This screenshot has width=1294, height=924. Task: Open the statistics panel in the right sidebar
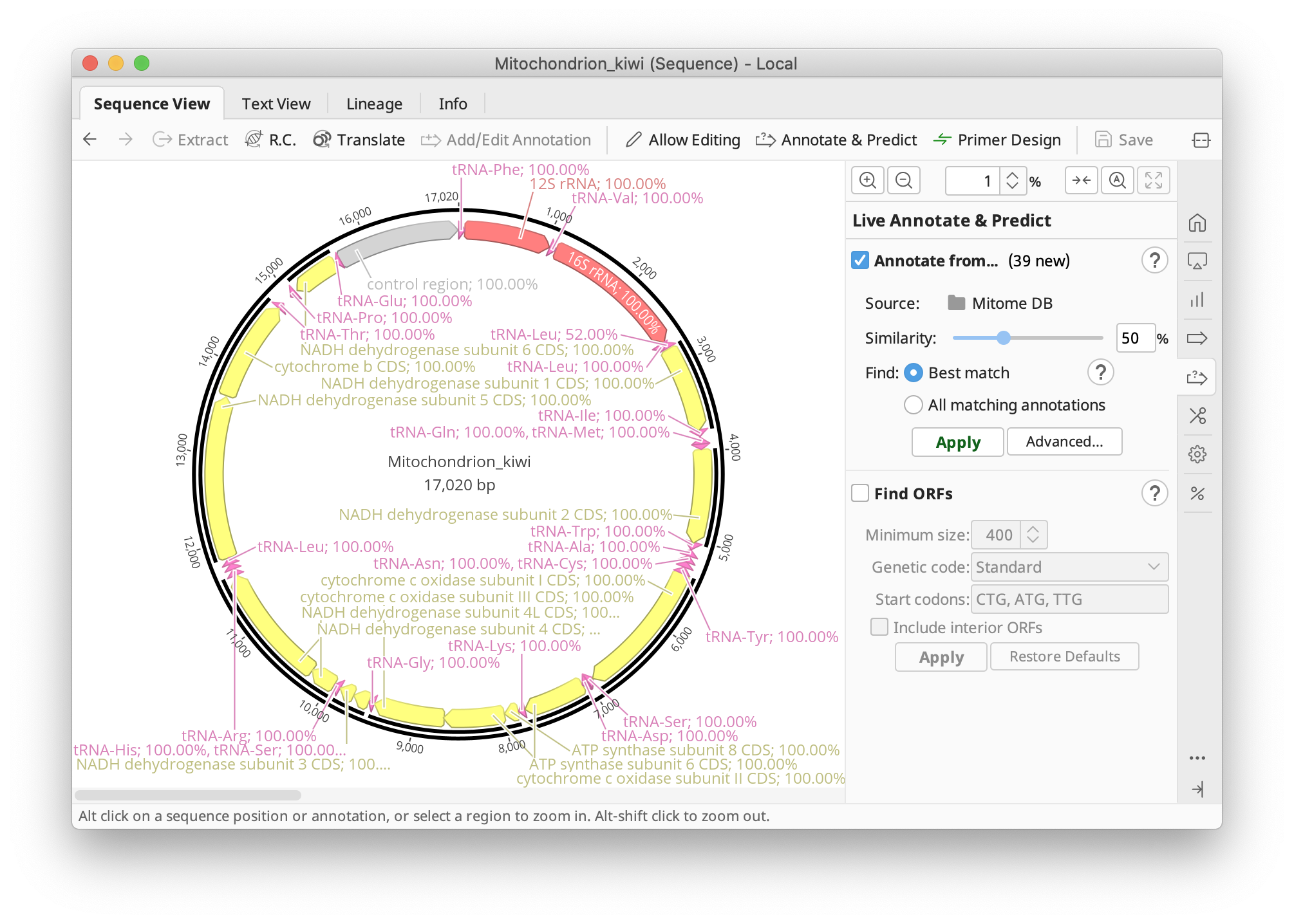(1198, 300)
